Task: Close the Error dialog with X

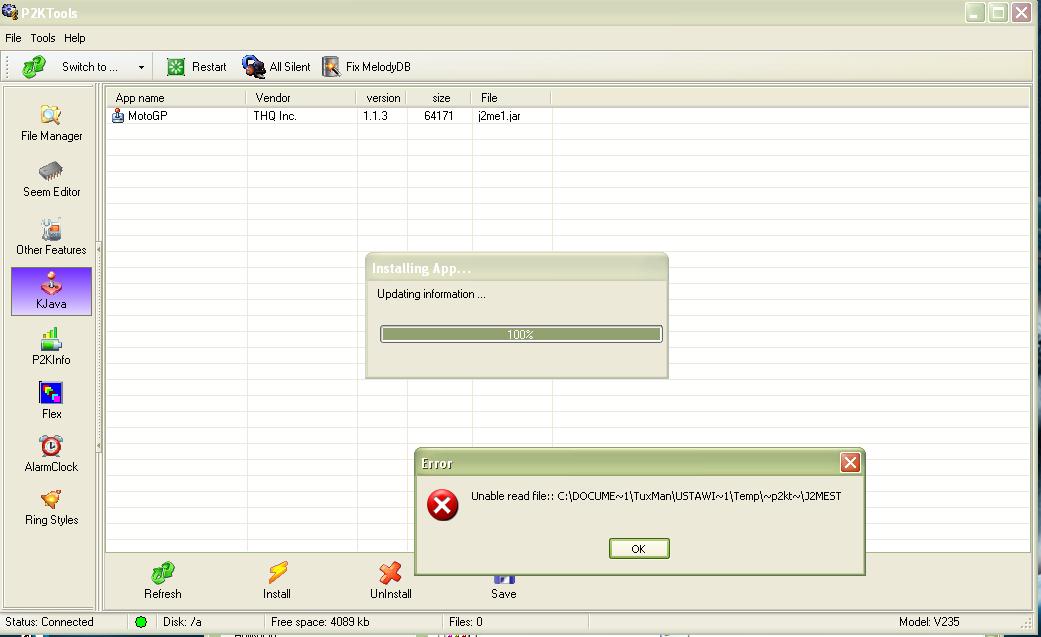Action: point(850,462)
